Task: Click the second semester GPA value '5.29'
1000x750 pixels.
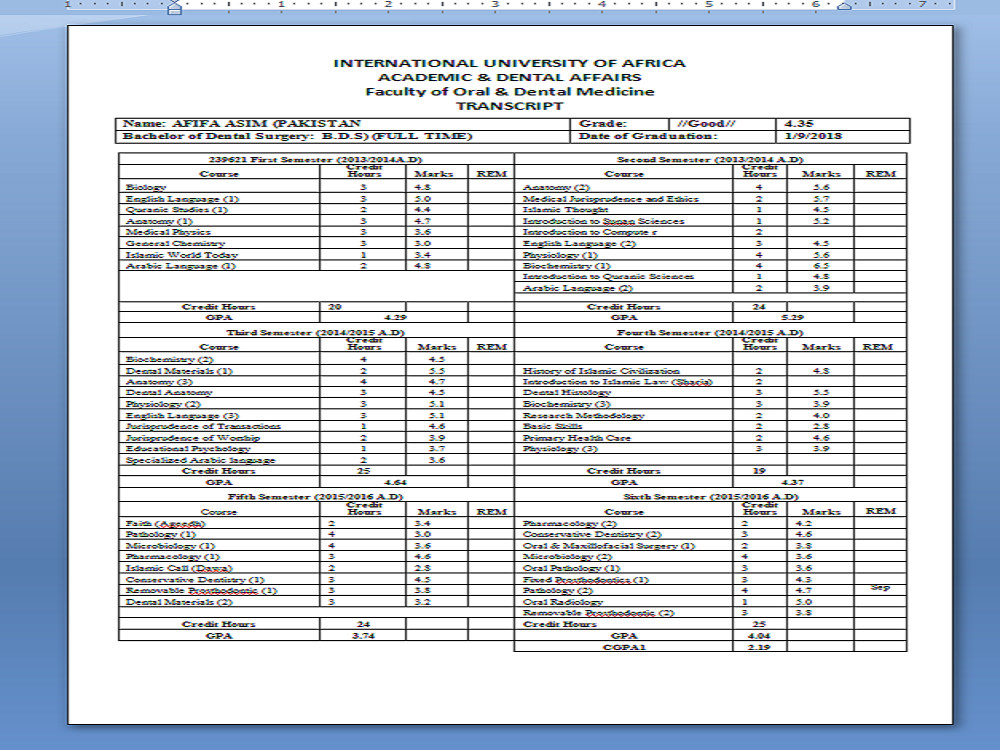Action: (x=793, y=318)
